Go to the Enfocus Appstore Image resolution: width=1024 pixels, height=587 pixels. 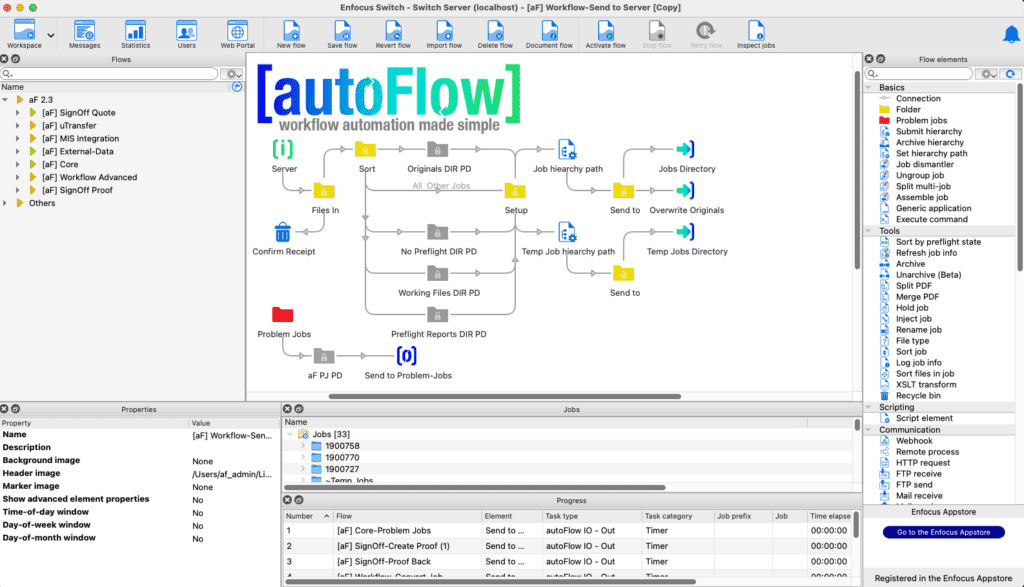click(943, 532)
